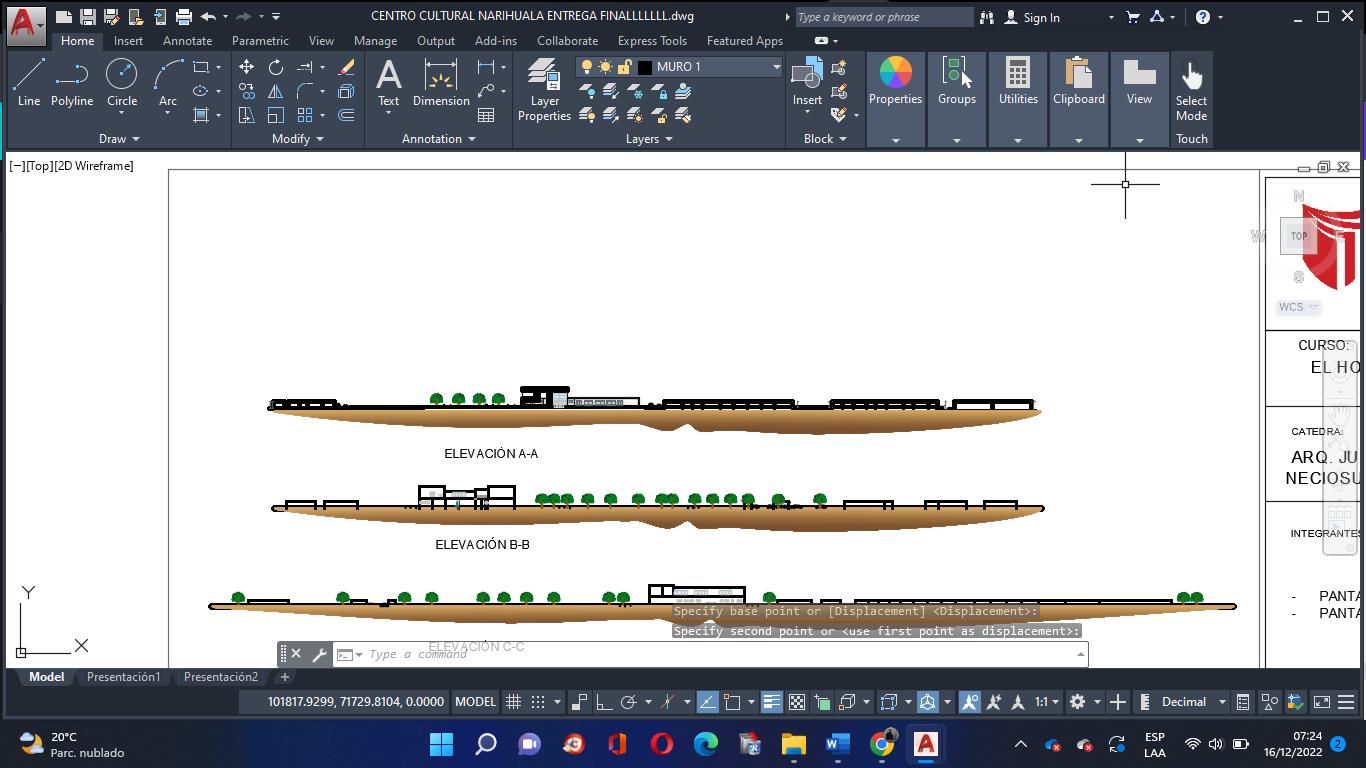1366x768 pixels.
Task: Click MODEL space button in status bar
Action: (475, 702)
